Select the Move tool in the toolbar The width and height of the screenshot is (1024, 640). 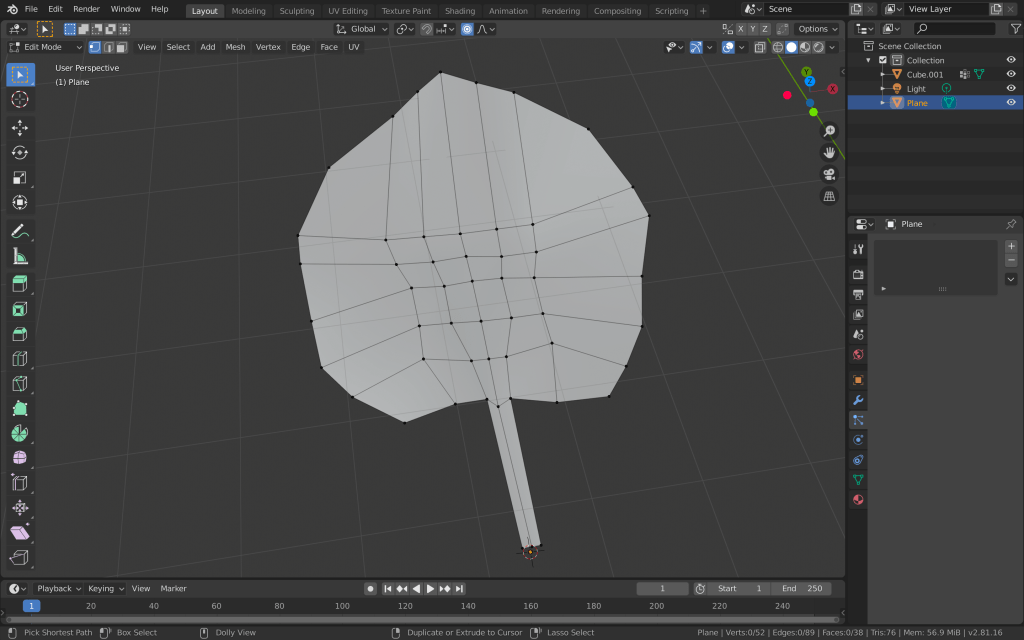pyautogui.click(x=20, y=127)
